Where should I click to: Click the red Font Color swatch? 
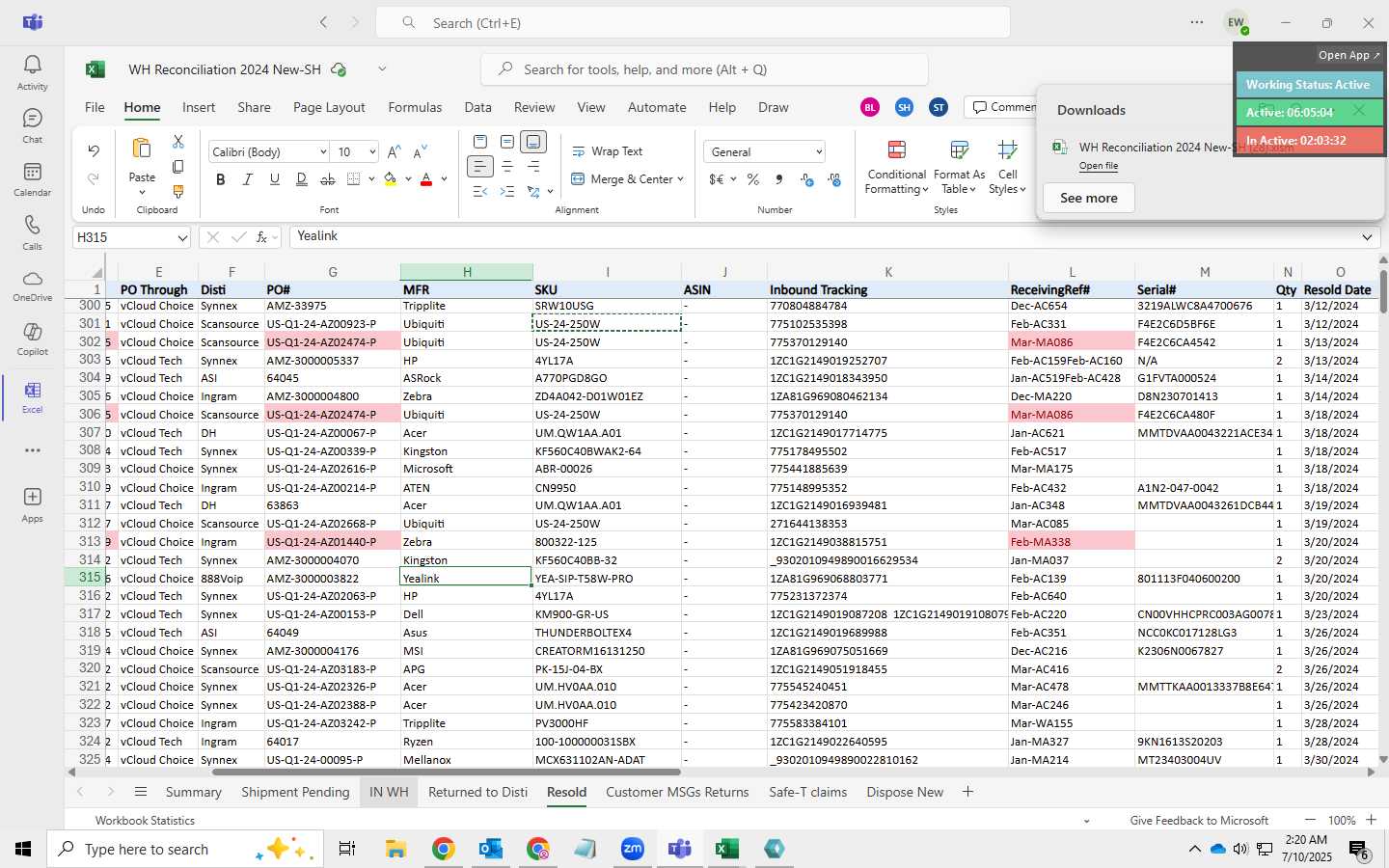(x=426, y=179)
